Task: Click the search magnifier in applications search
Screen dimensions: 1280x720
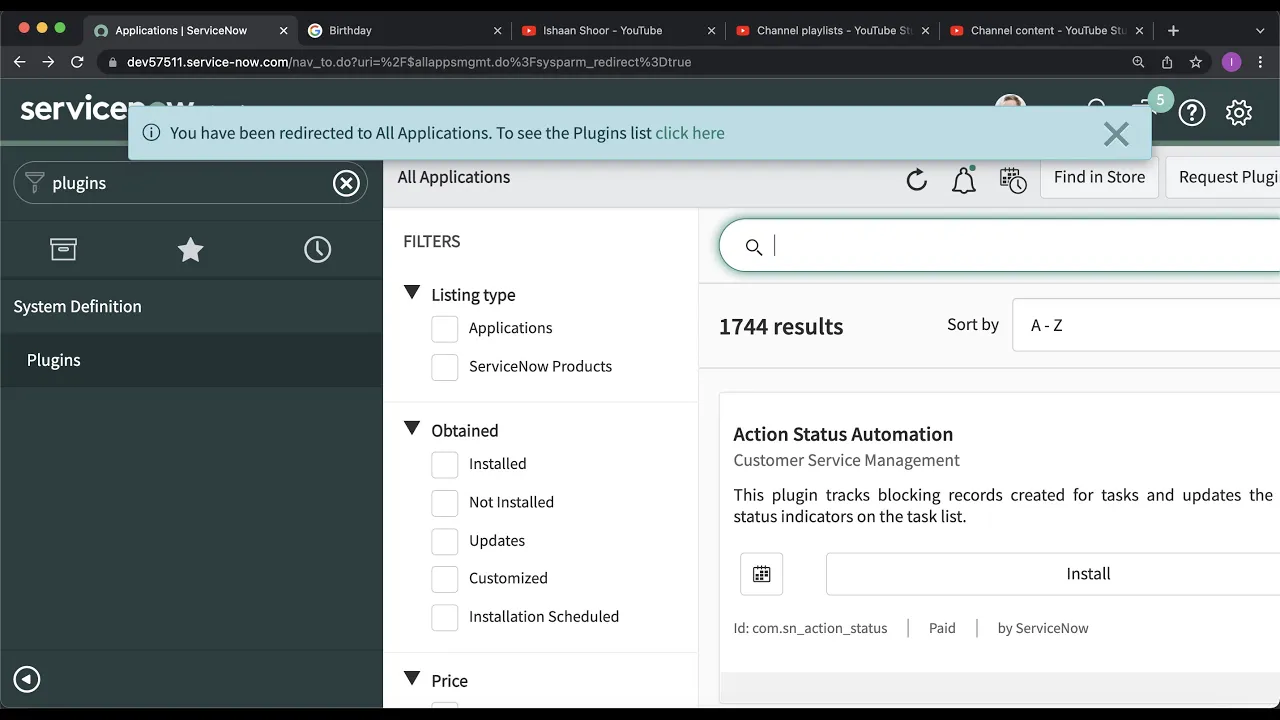Action: click(x=754, y=247)
